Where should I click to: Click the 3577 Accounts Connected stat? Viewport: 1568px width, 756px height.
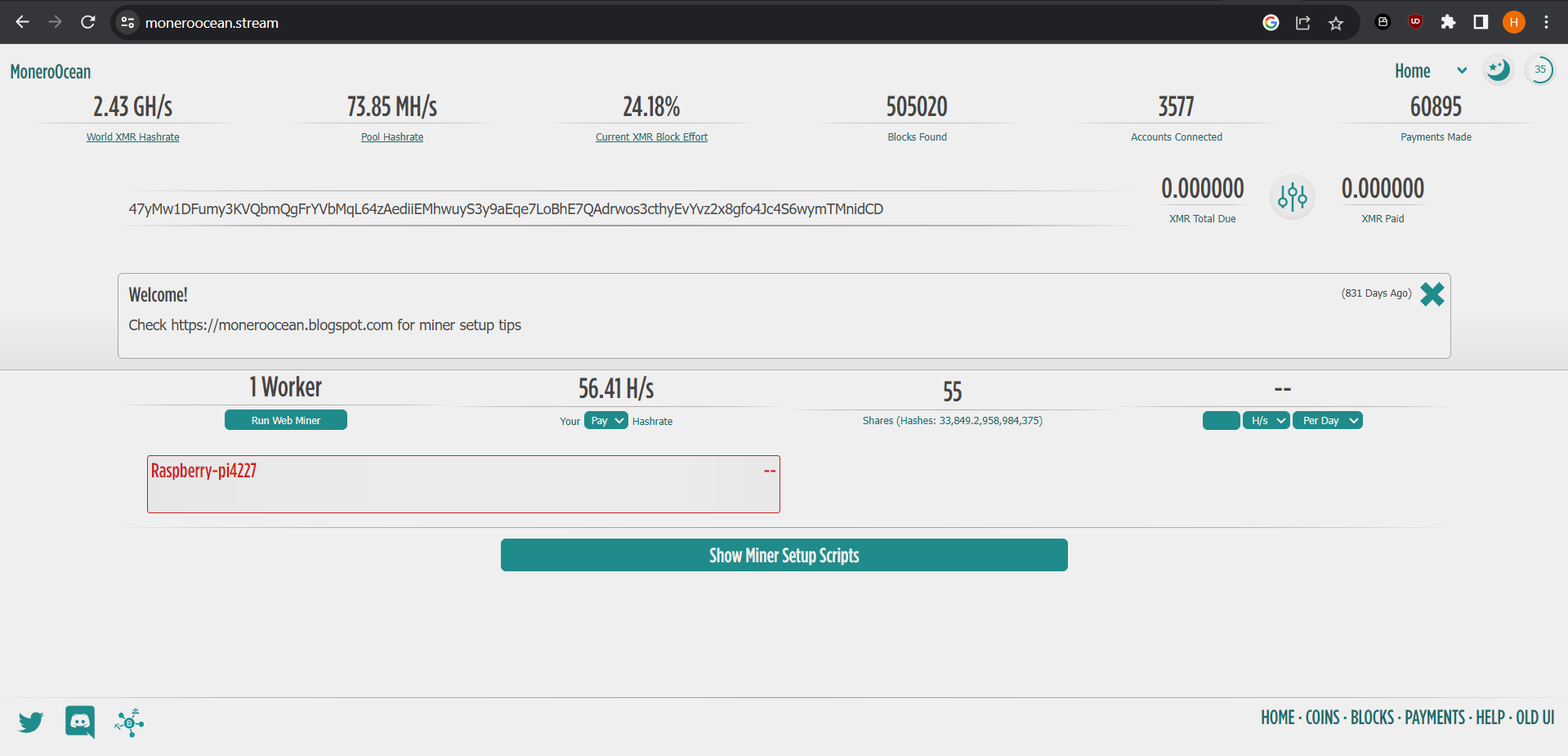(1176, 106)
